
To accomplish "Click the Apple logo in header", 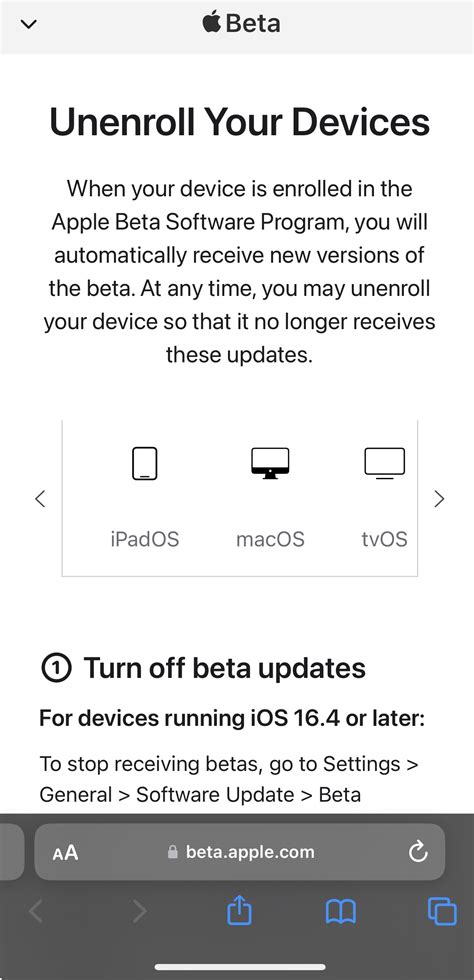I will [212, 23].
